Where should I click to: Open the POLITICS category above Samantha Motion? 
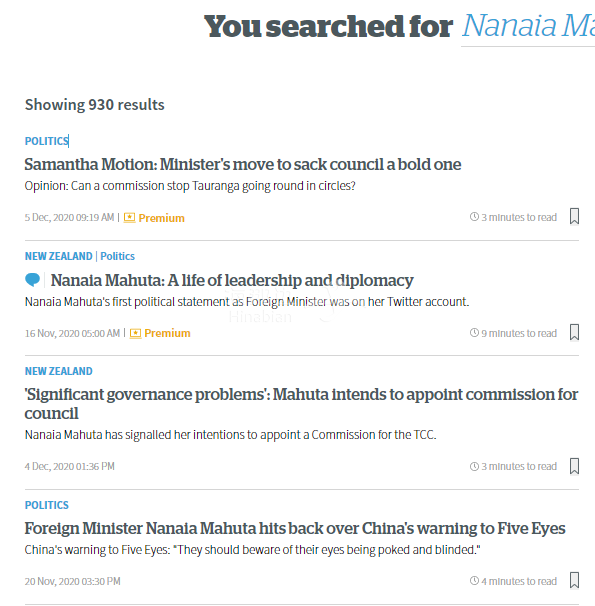[x=47, y=141]
